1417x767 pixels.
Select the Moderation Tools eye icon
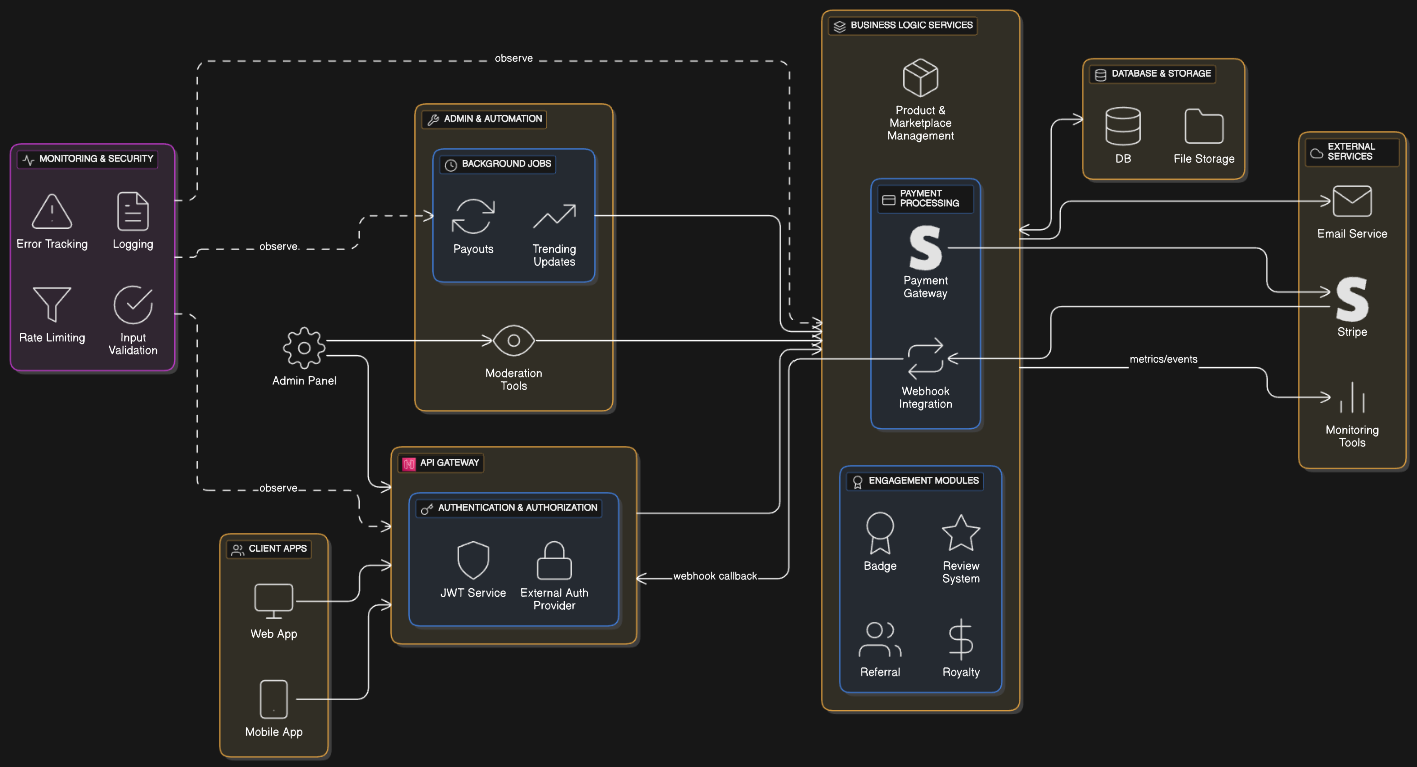(514, 341)
